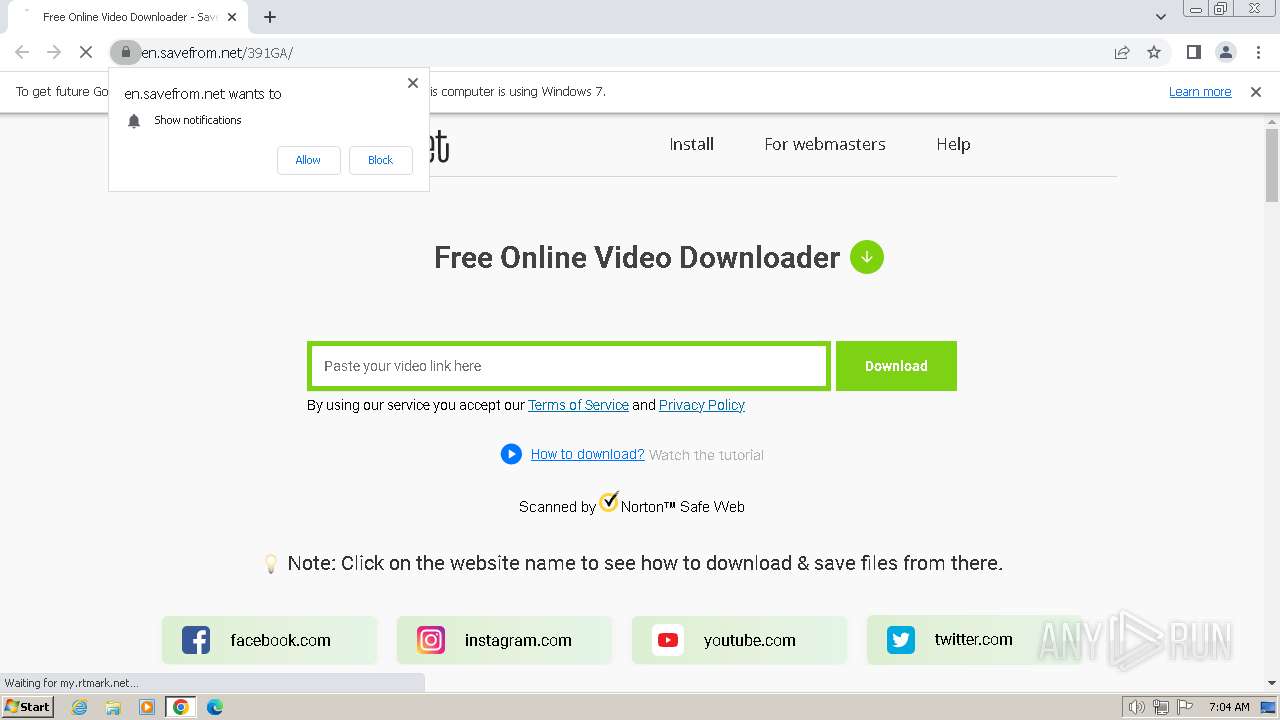This screenshot has width=1280, height=720.
Task: Click the notification bell icon
Action: coord(134,120)
